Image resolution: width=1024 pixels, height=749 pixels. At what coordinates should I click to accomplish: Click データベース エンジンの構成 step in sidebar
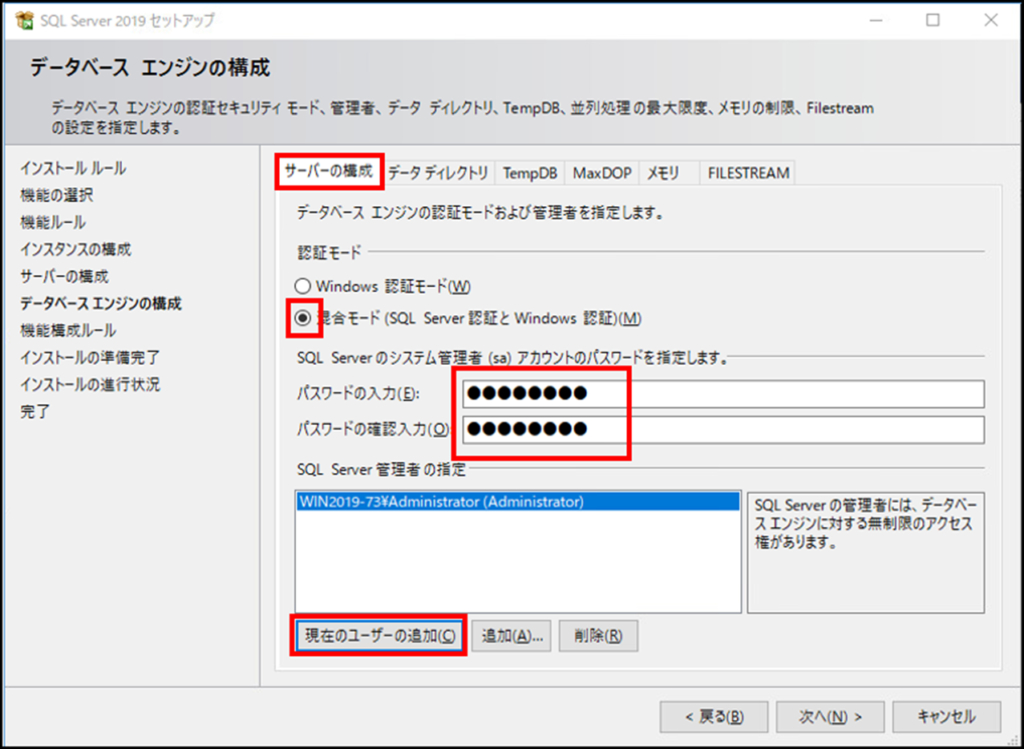(x=101, y=304)
